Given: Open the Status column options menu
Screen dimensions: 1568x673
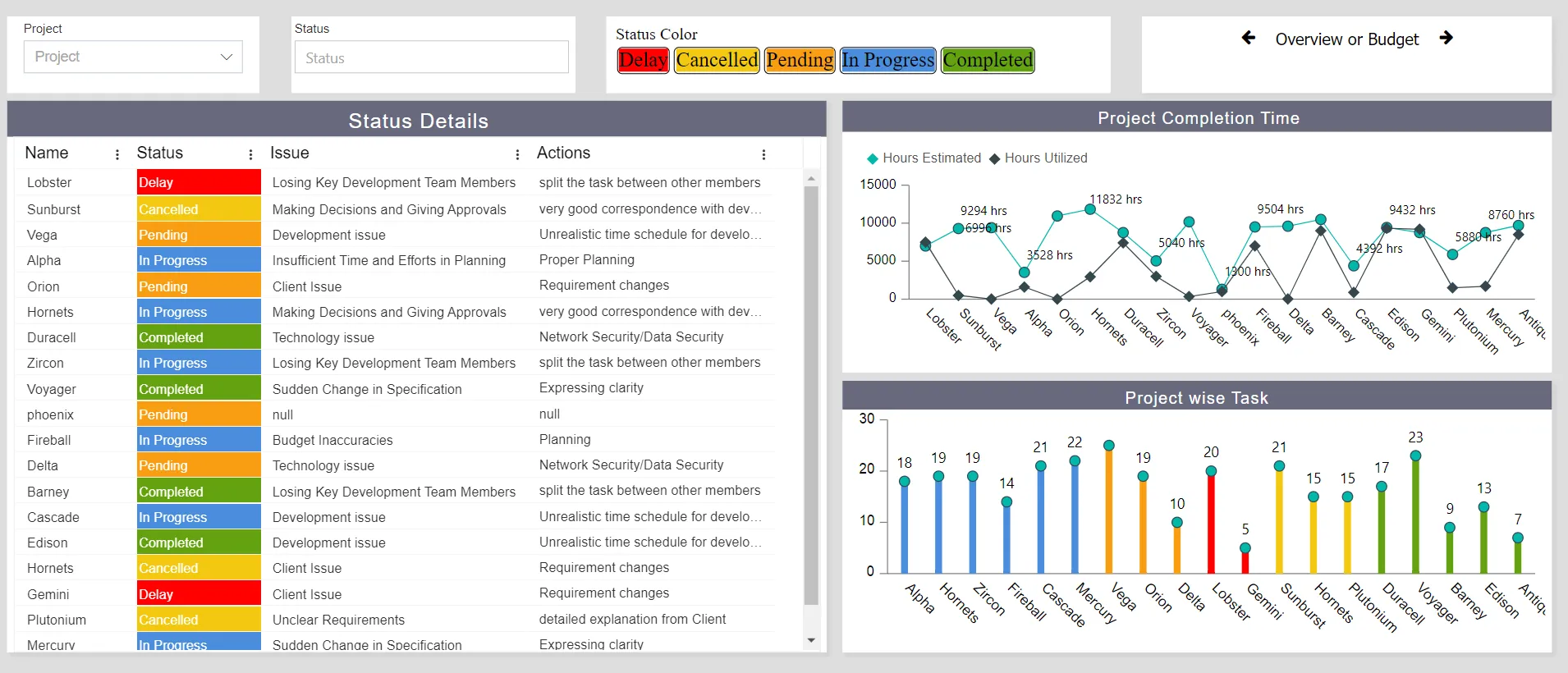Looking at the screenshot, I should click(250, 154).
